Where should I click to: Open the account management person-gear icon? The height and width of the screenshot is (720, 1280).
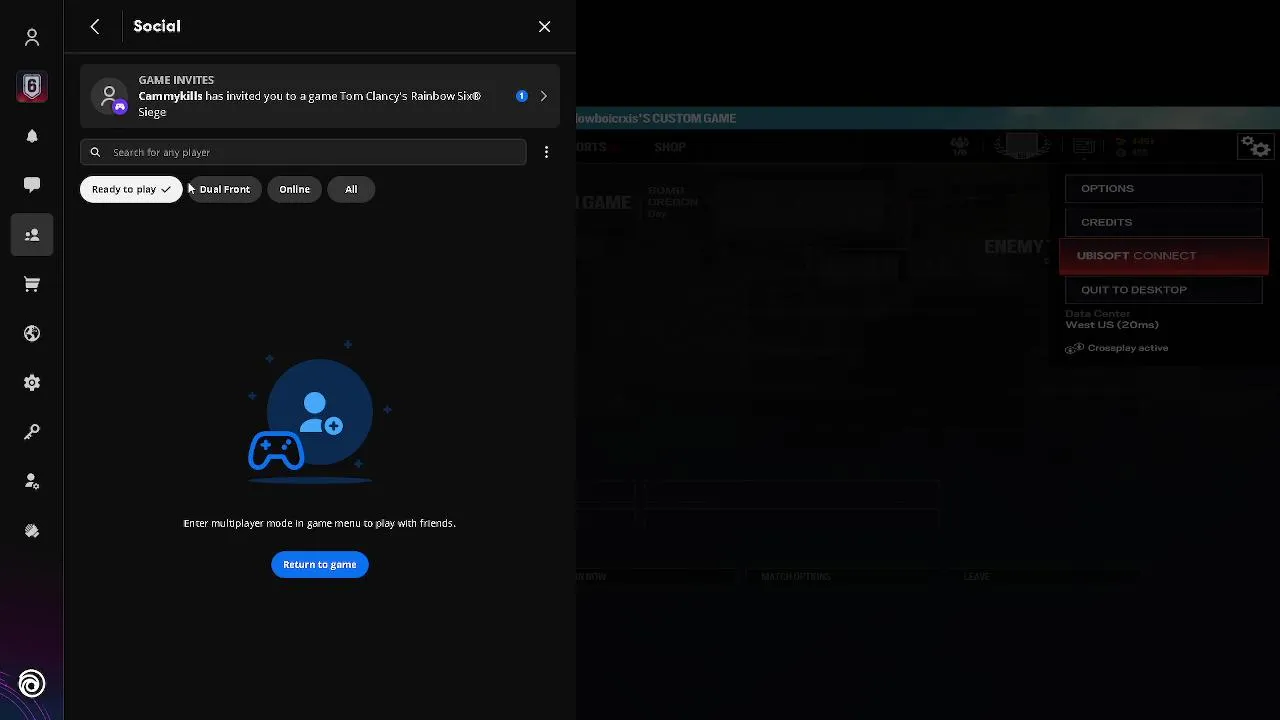[32, 481]
